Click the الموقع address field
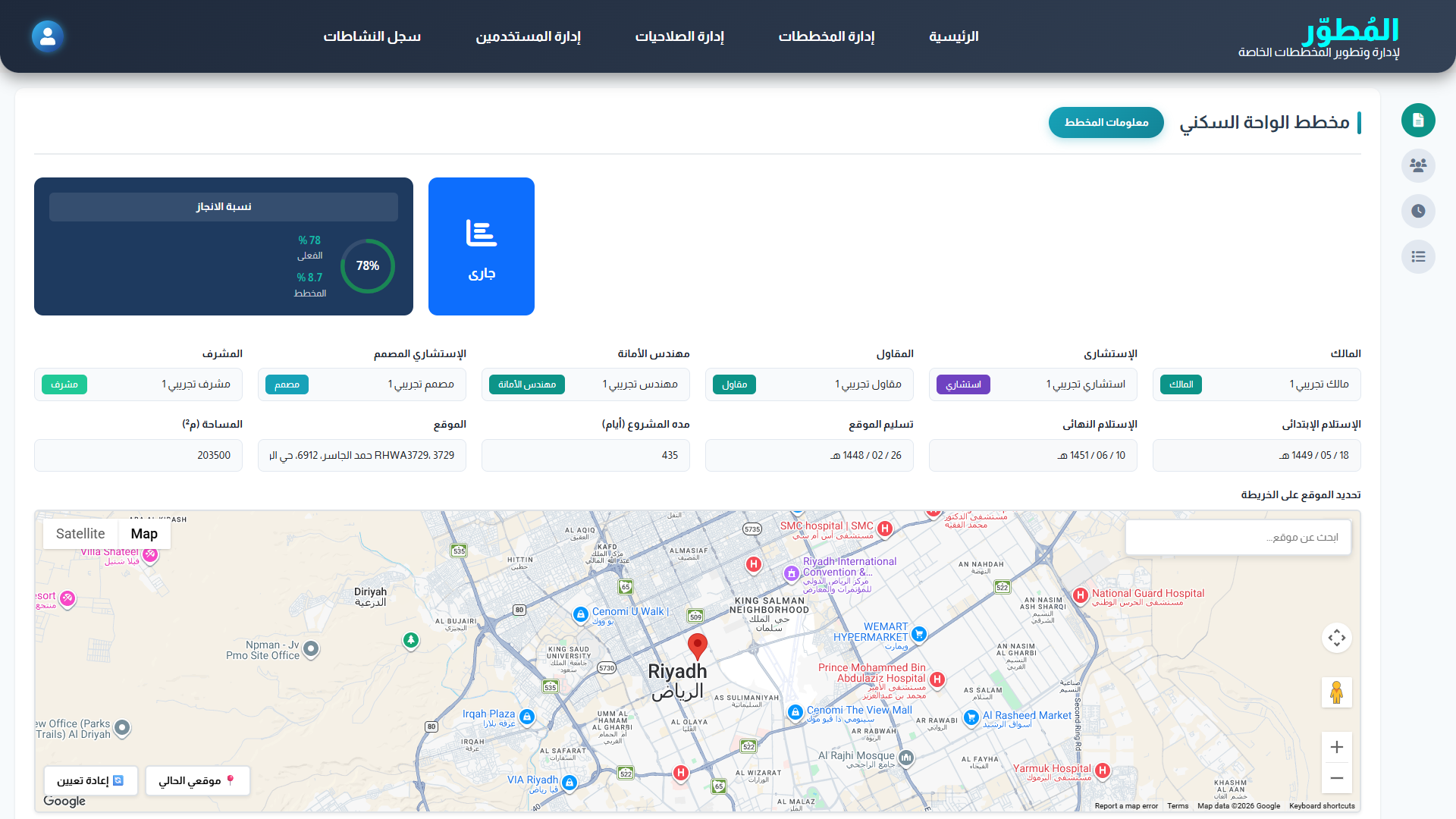This screenshot has height=819, width=1456. pyautogui.click(x=362, y=455)
